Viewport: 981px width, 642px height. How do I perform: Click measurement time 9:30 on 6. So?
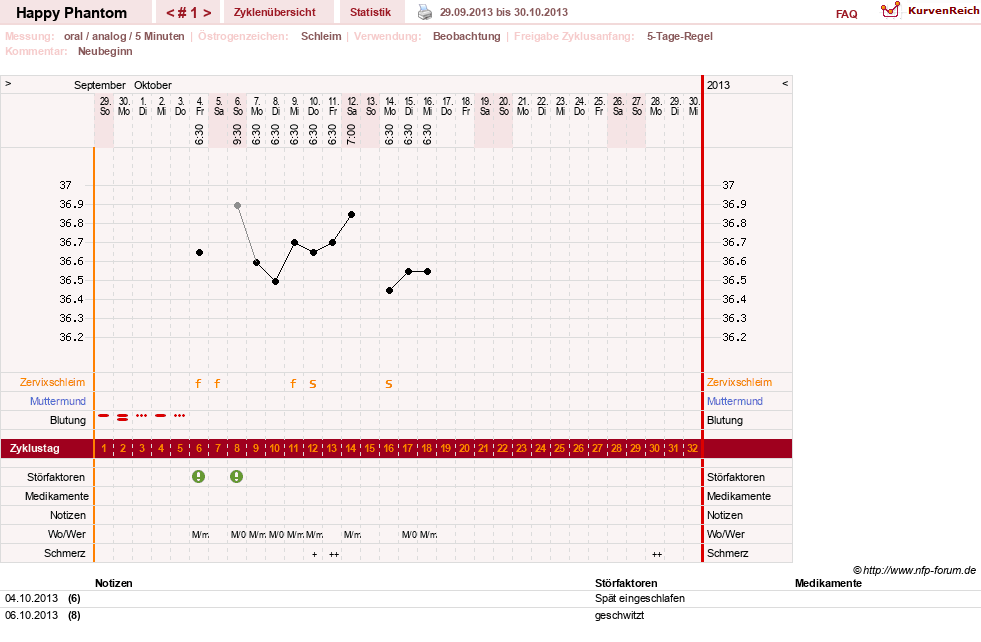[x=238, y=135]
